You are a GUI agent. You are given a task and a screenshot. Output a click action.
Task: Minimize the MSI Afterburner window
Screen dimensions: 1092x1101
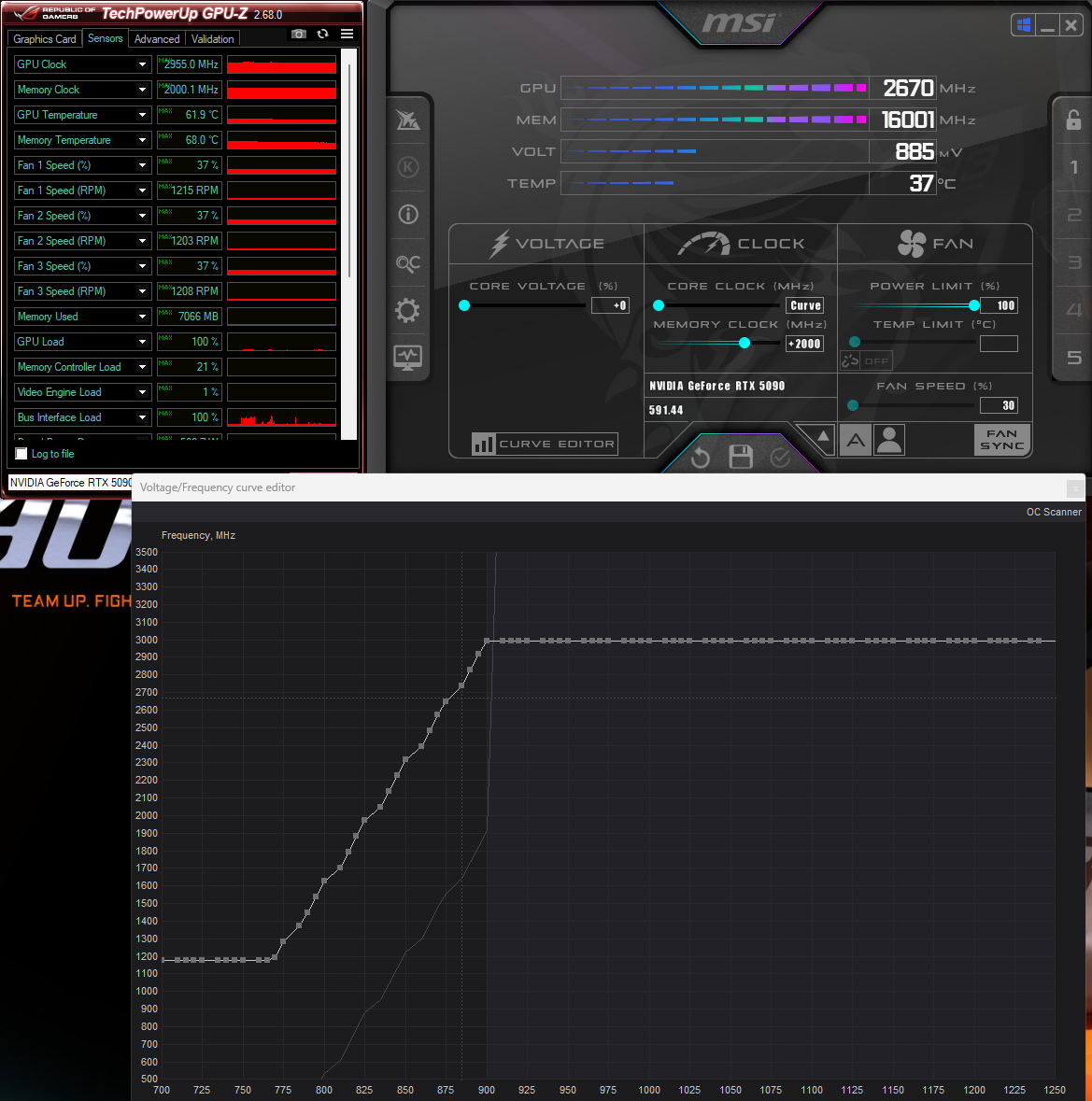tap(1047, 26)
